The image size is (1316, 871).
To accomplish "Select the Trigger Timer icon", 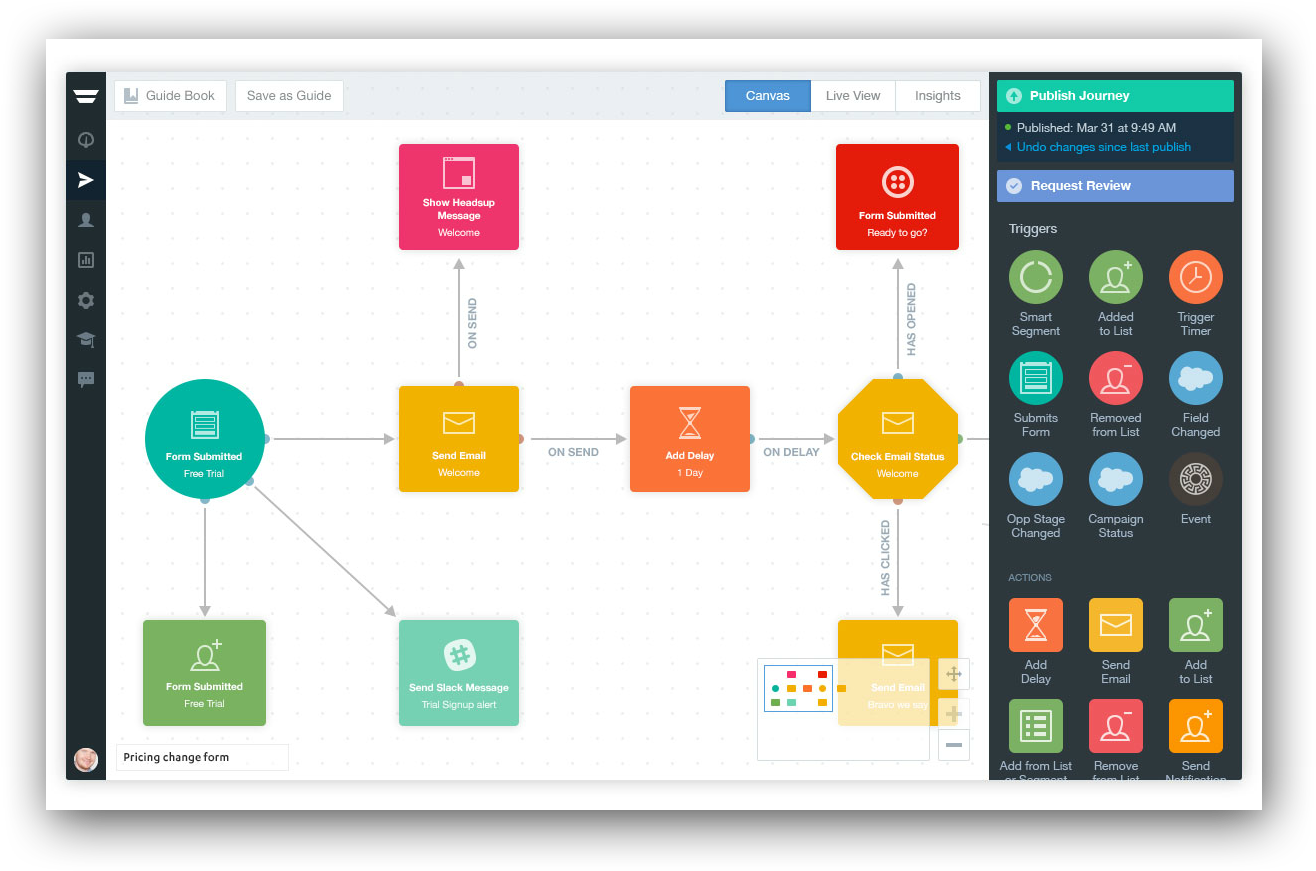I will pos(1196,277).
